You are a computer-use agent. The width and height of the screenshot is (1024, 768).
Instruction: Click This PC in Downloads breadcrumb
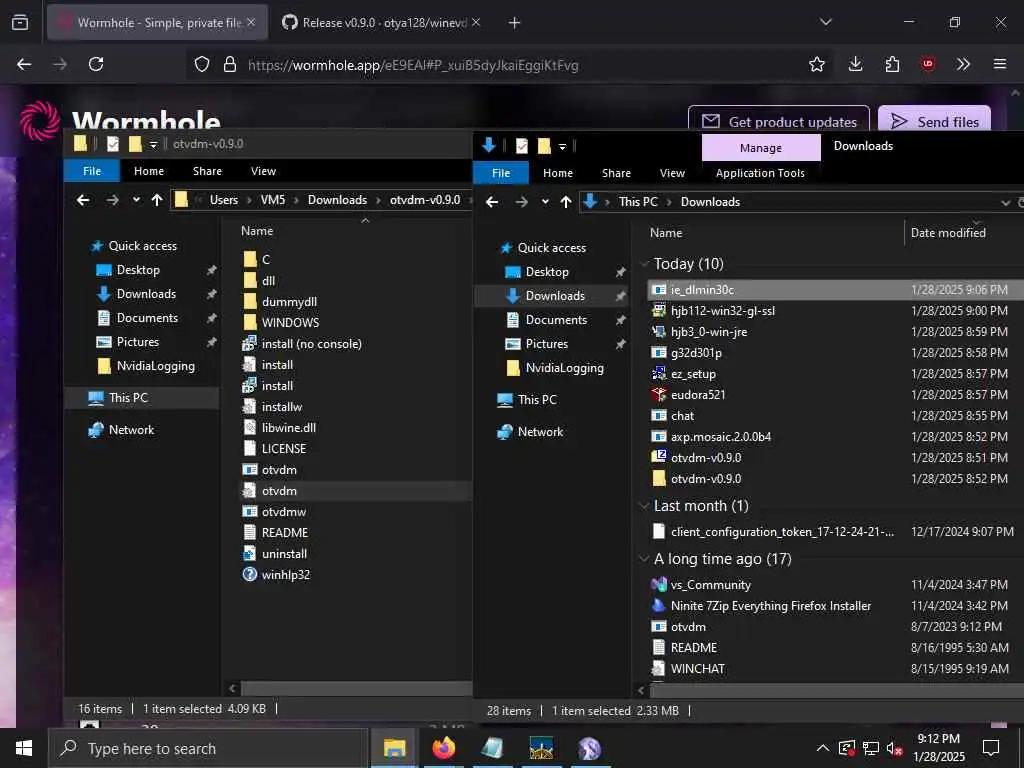(638, 202)
